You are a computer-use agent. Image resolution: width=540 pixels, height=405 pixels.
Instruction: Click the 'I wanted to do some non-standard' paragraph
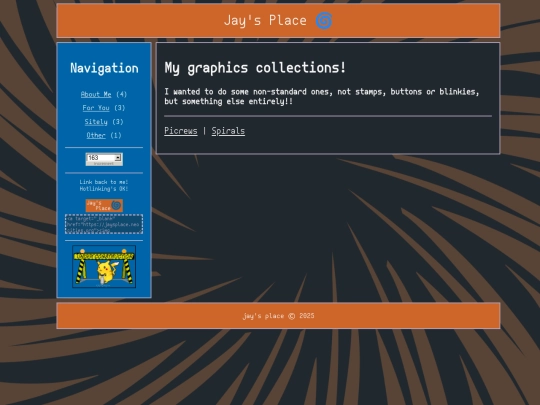322,96
